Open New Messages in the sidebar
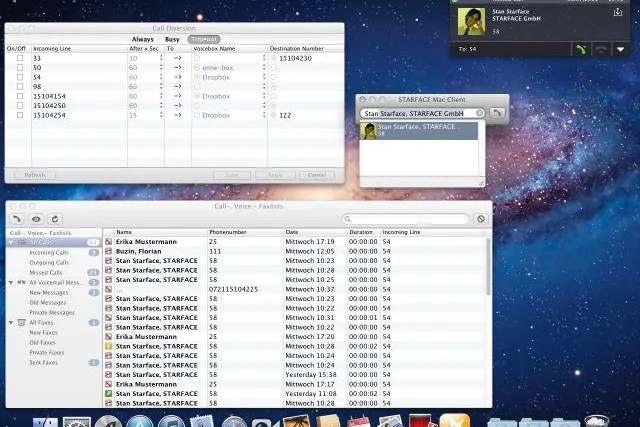Screen dimensions: 640x427 pyautogui.click(x=49, y=293)
